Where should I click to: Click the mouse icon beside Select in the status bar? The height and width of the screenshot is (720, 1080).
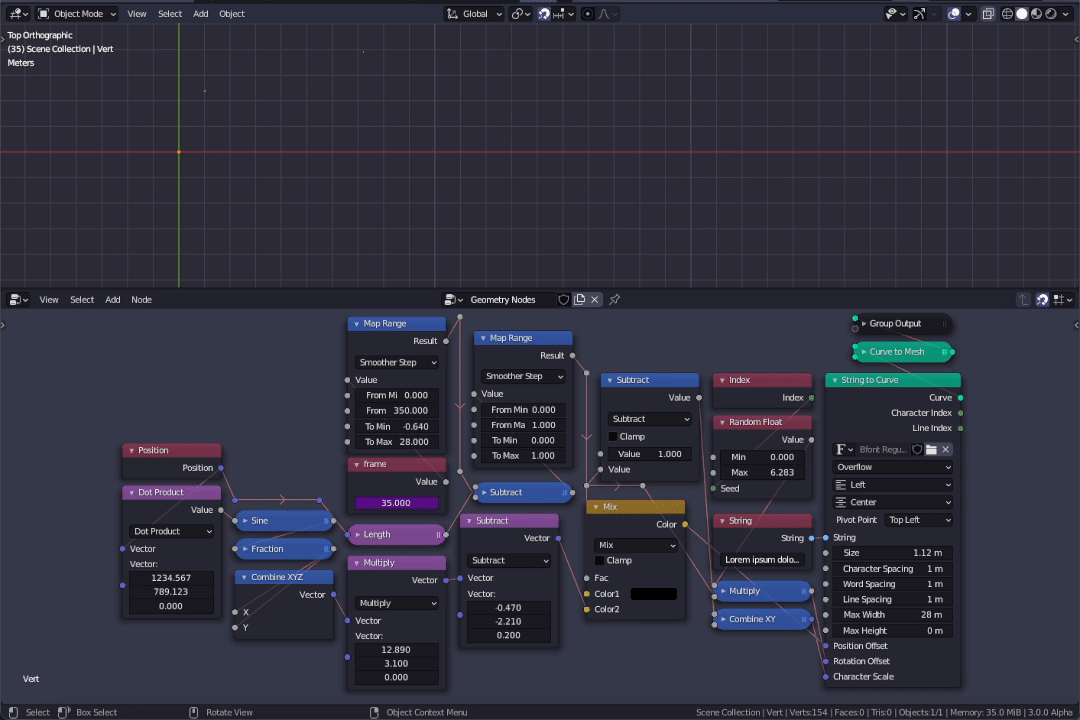click(x=13, y=712)
